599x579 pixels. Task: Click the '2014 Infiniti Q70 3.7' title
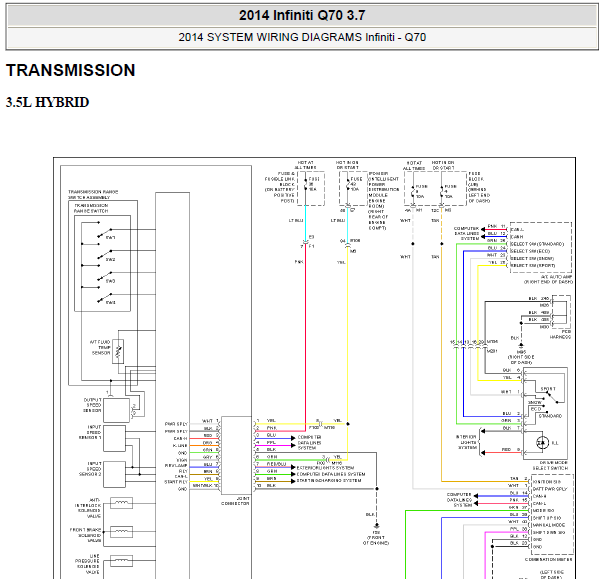click(x=302, y=15)
